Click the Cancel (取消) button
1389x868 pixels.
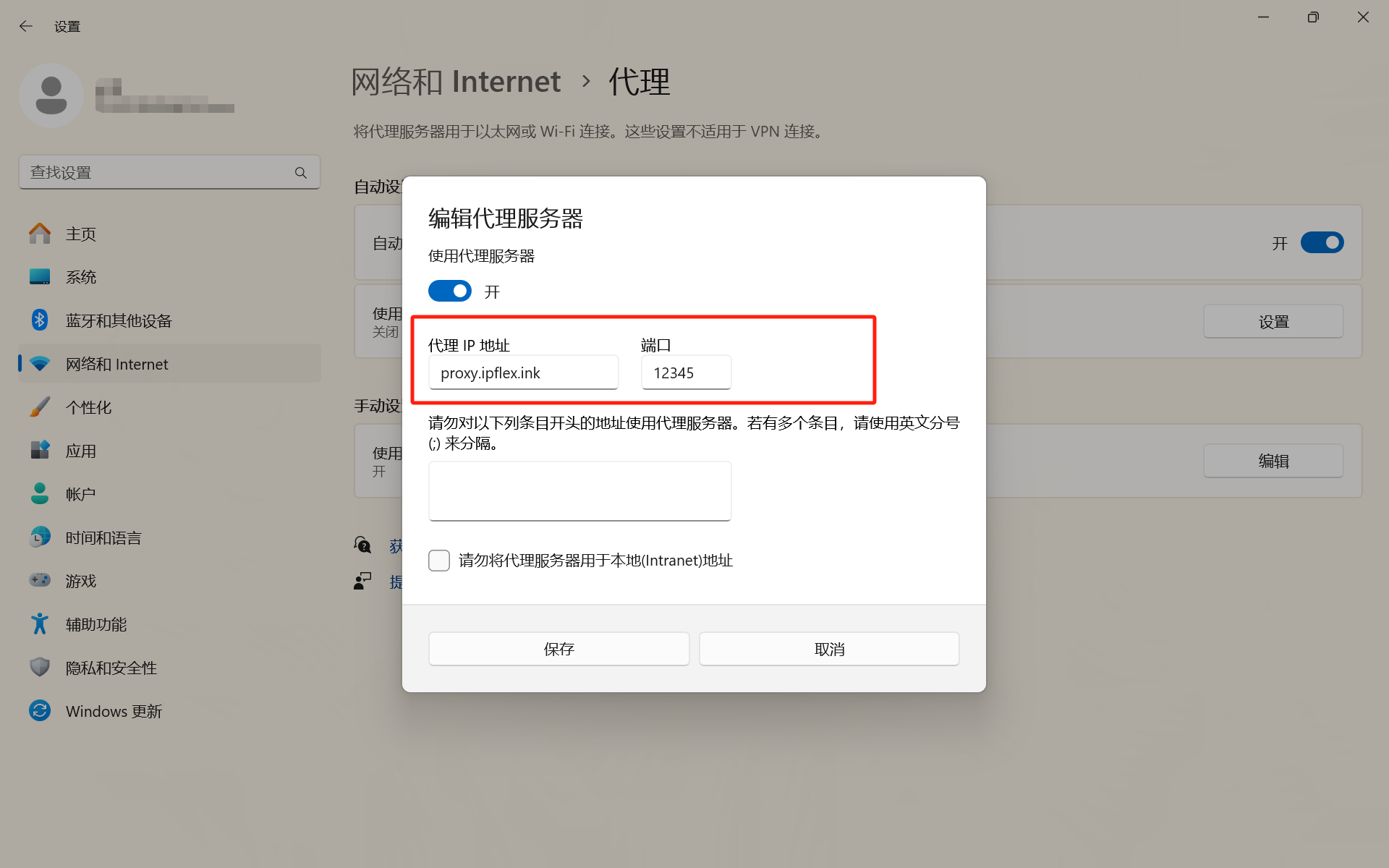tap(829, 649)
